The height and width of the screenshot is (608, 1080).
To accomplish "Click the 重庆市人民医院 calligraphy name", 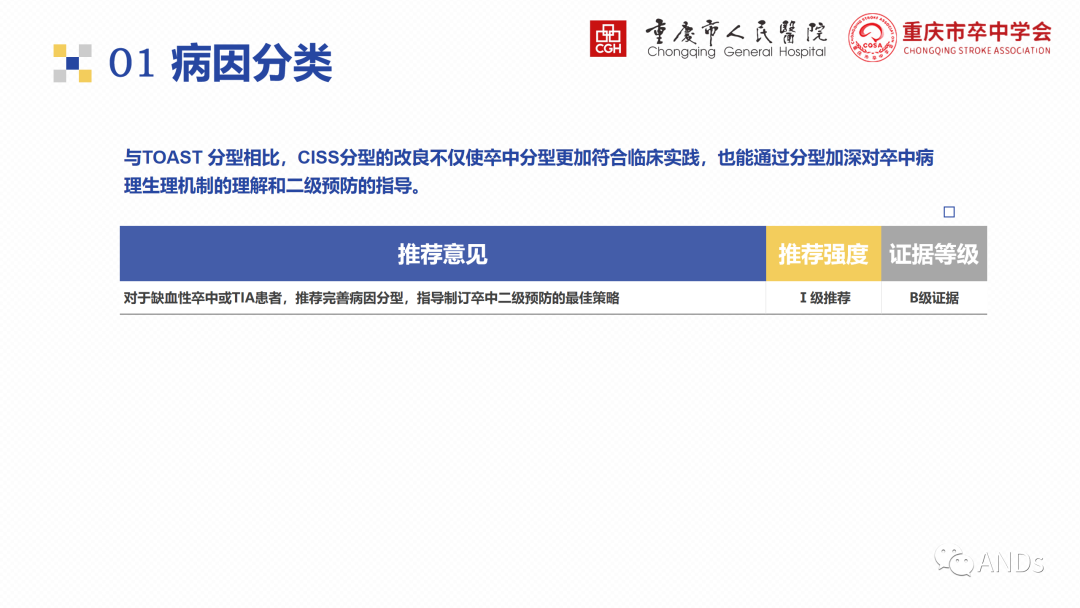I will [x=736, y=32].
